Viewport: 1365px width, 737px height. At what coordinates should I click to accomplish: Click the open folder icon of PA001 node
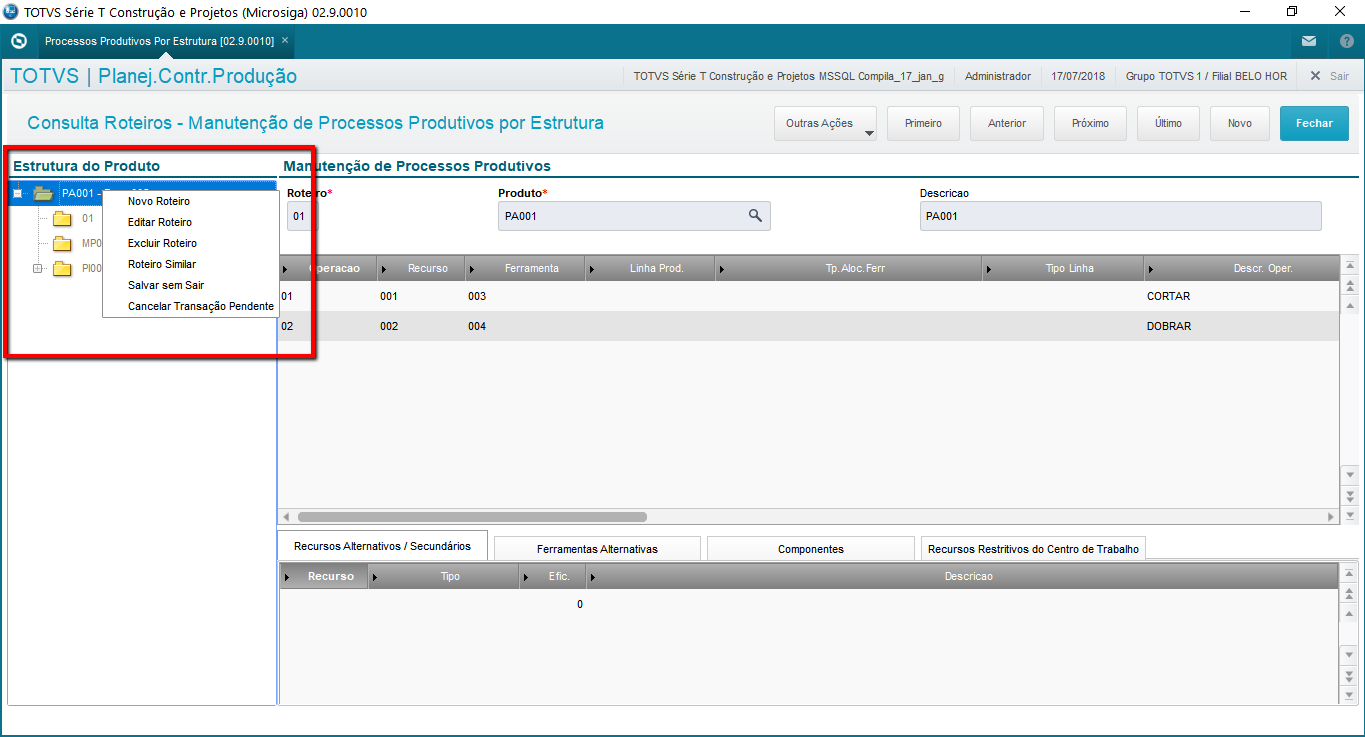43,193
